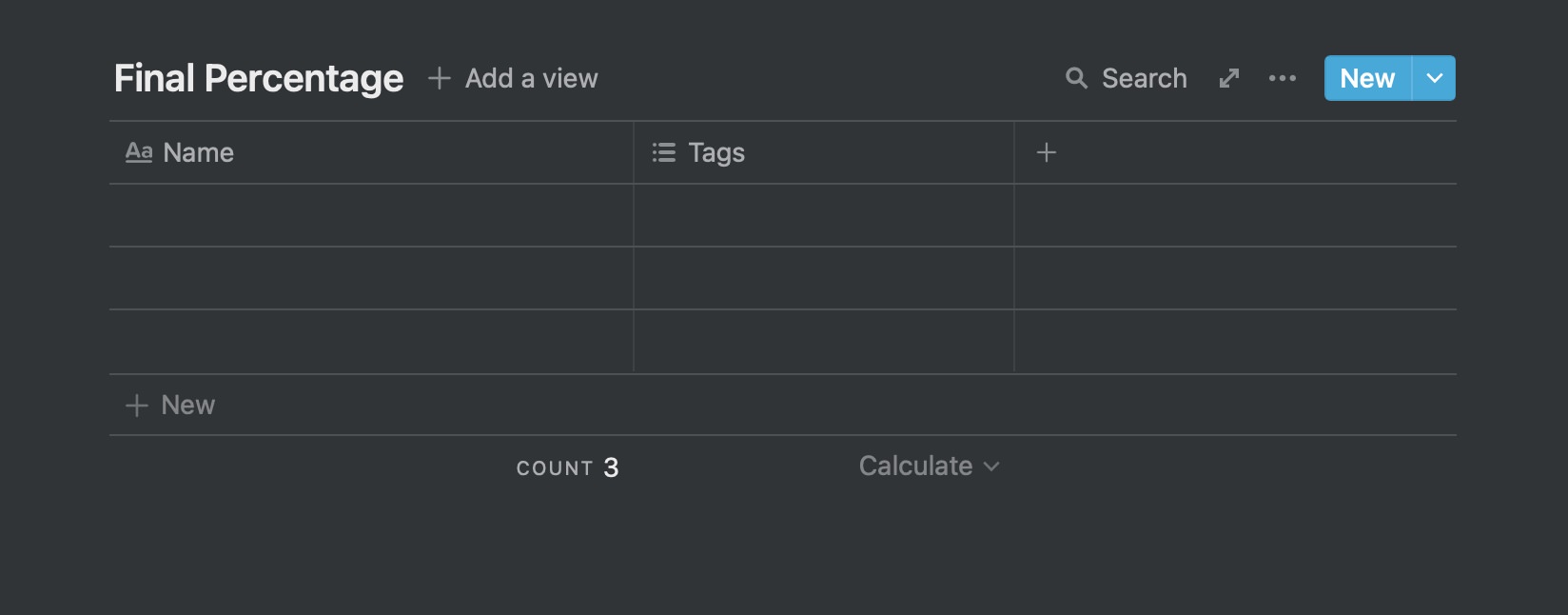Click the Tags multi-select list icon
Screen dimensions: 1568x615
click(x=664, y=152)
